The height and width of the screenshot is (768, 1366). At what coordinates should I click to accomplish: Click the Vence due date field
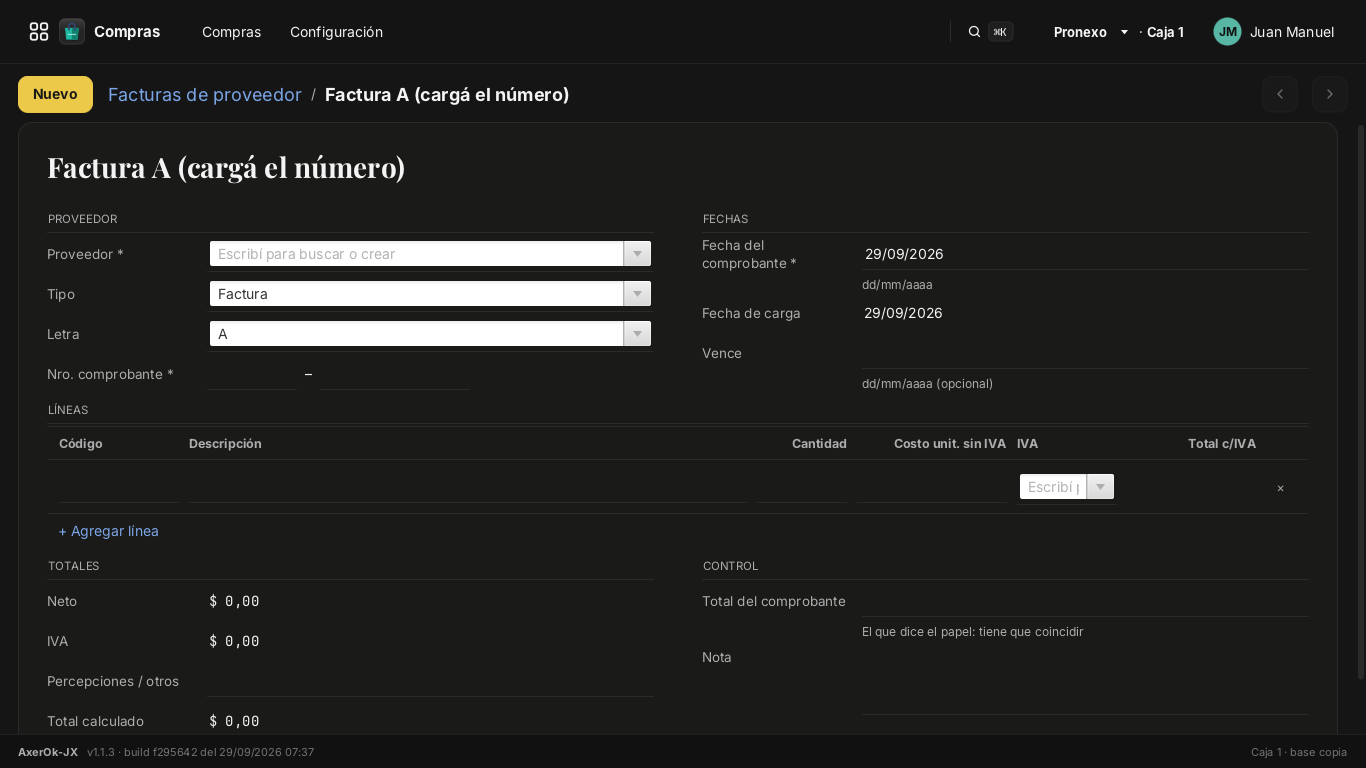[x=1085, y=353]
